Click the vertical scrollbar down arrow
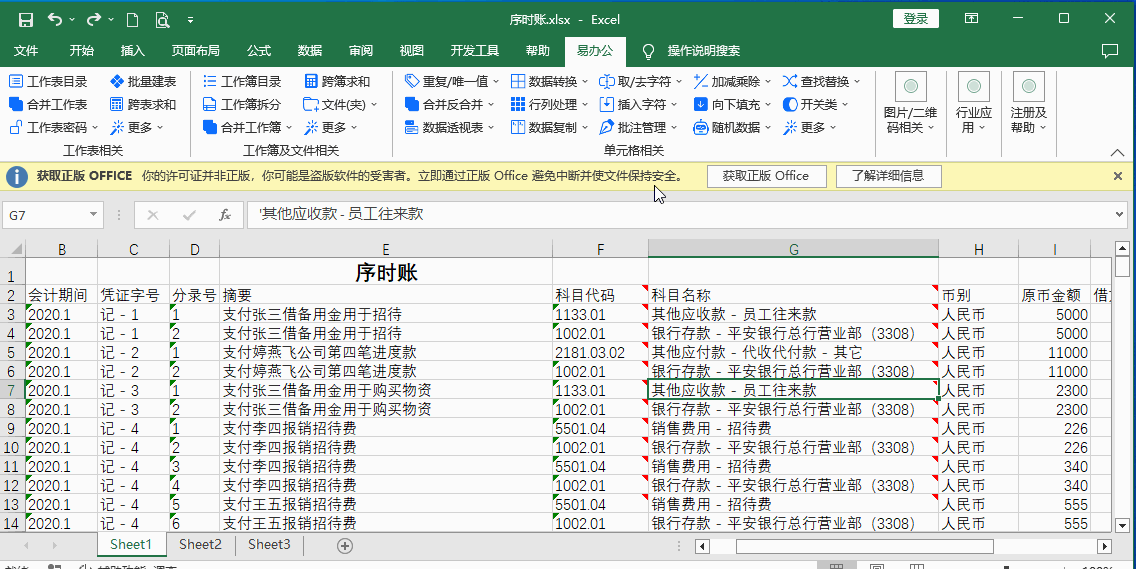Image resolution: width=1136 pixels, height=569 pixels. pos(1122,525)
